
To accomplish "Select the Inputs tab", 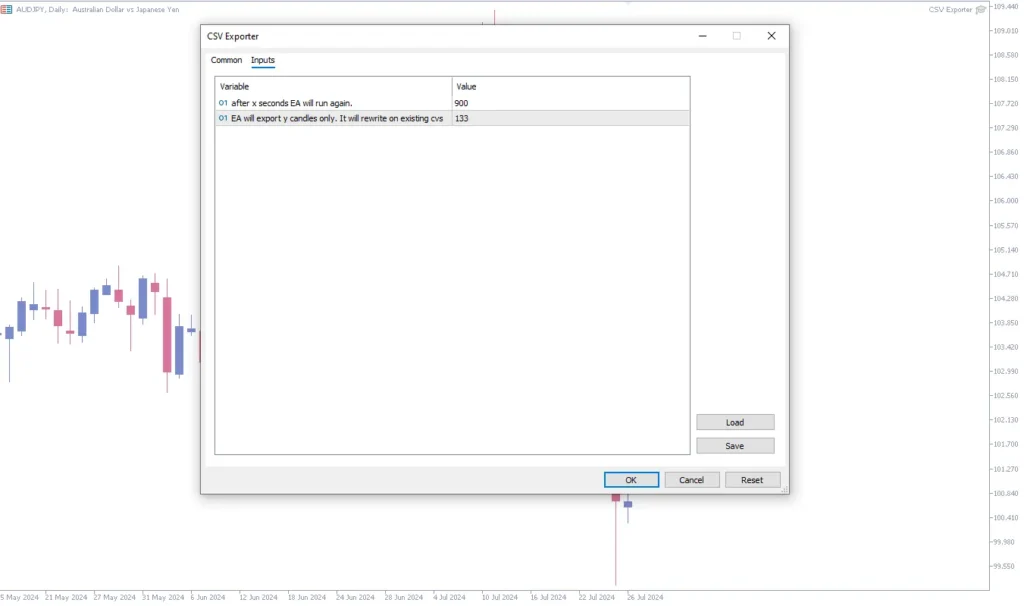I will [x=263, y=60].
